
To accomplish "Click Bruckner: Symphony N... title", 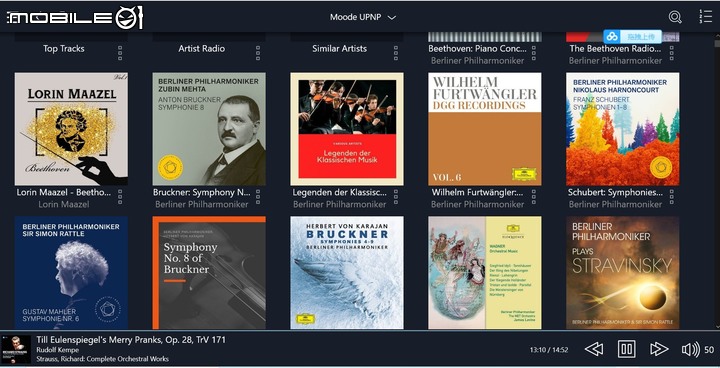I will coord(202,192).
